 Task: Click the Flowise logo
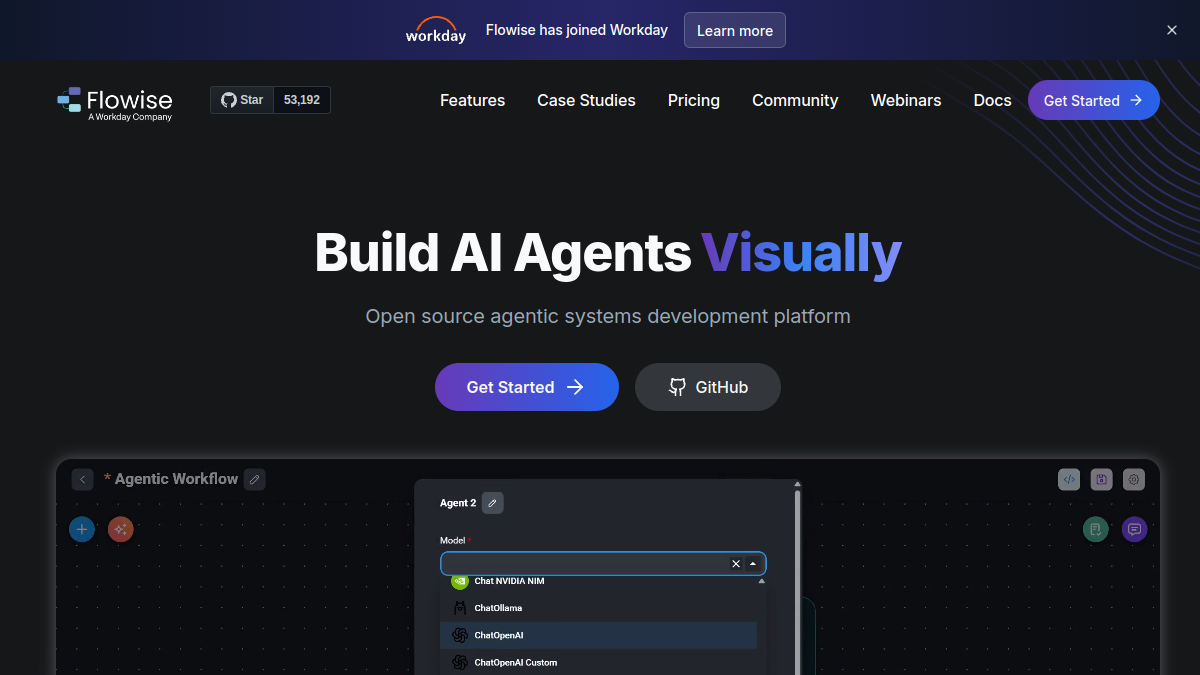pos(115,103)
